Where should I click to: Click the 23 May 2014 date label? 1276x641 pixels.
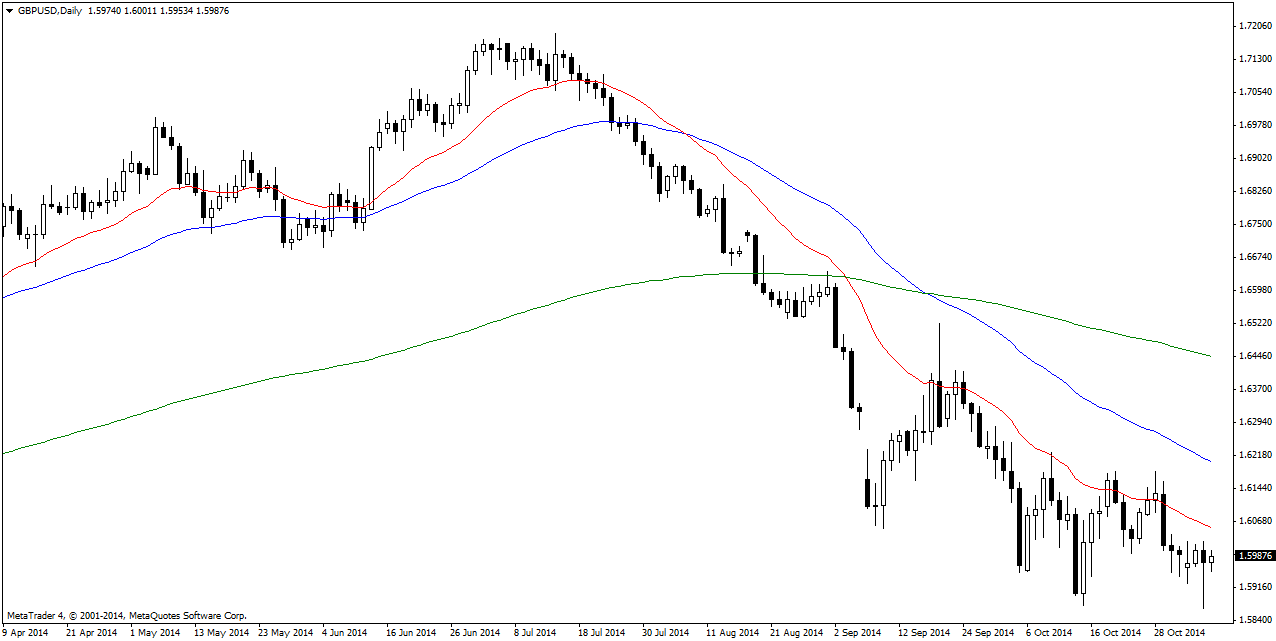point(284,632)
